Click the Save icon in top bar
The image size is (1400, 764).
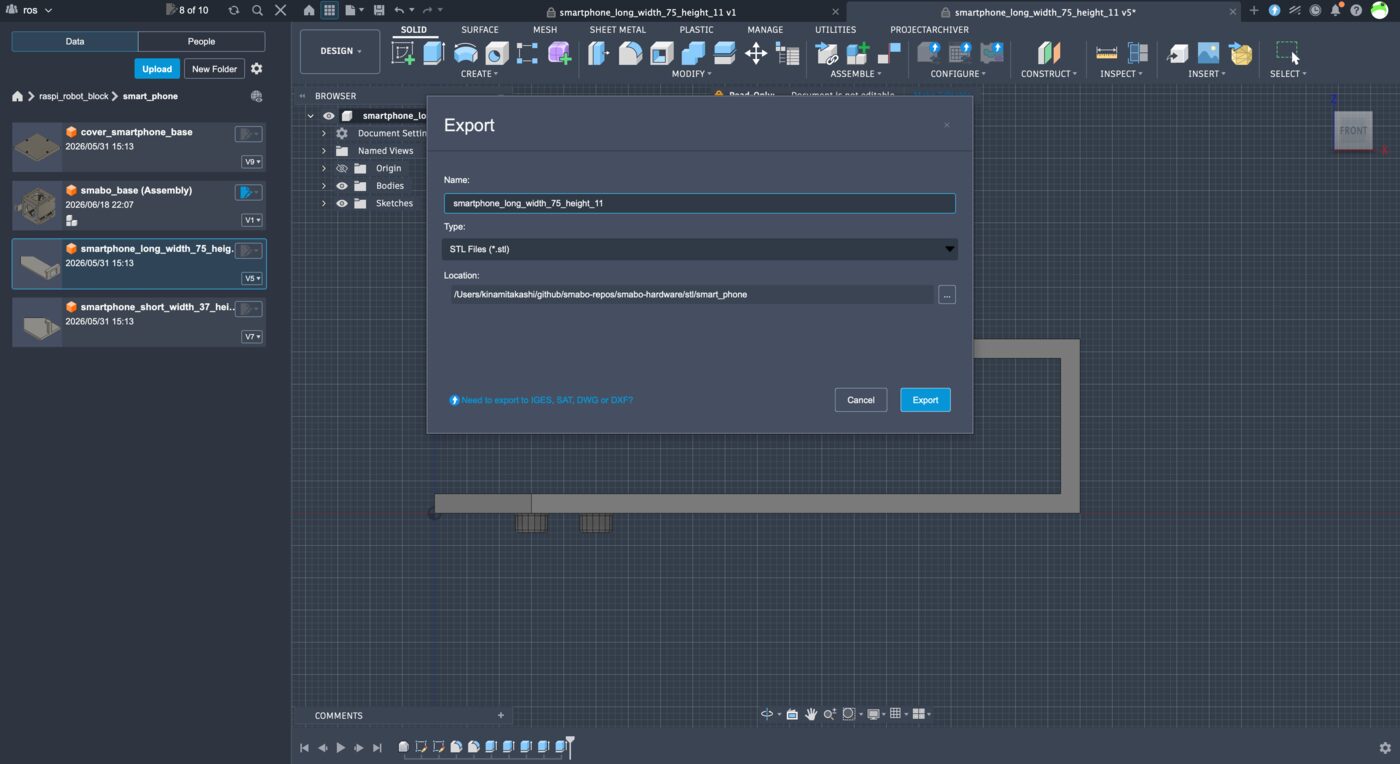[x=379, y=10]
